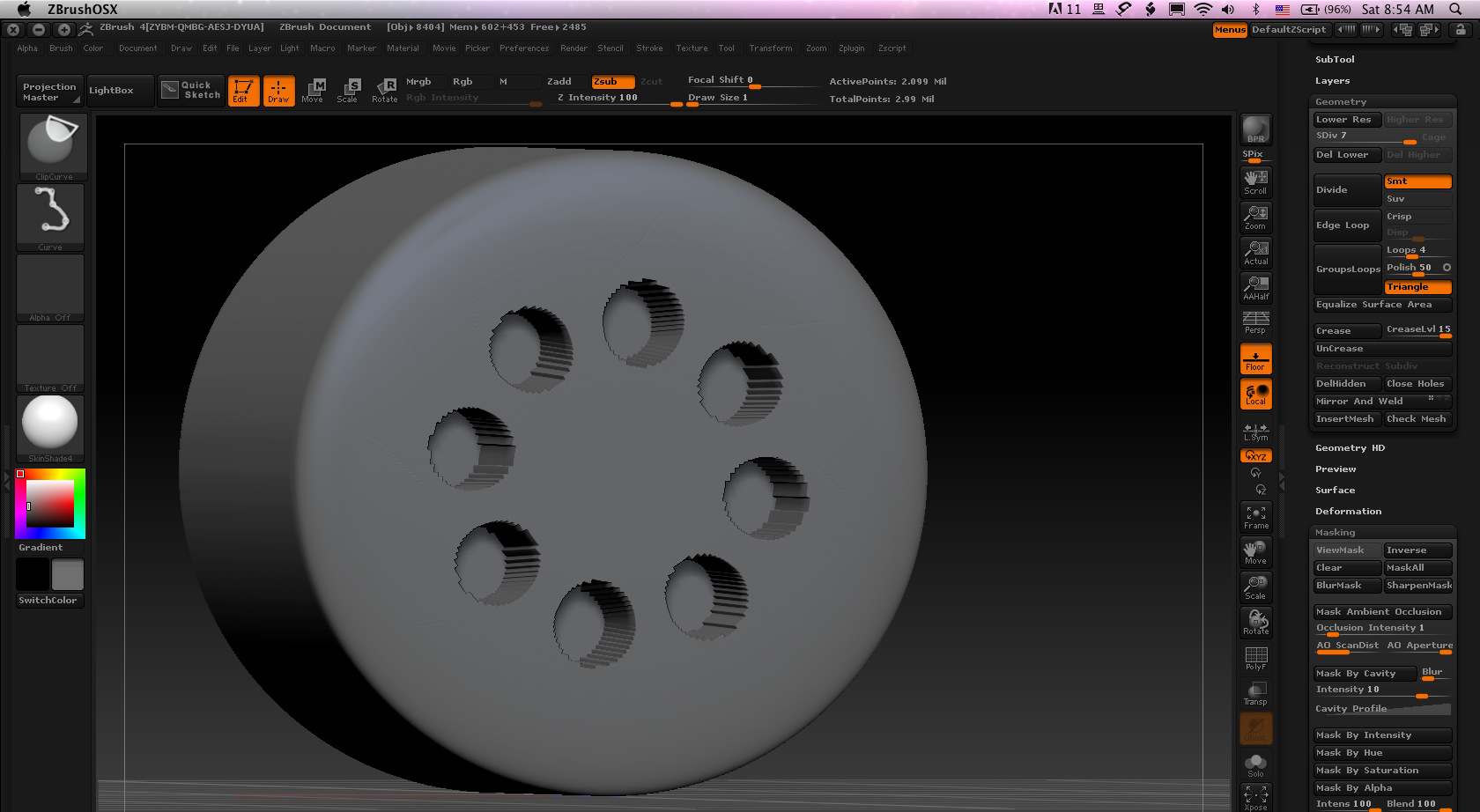Click the AAHalf view icon
This screenshot has width=1480, height=812.
tap(1255, 286)
